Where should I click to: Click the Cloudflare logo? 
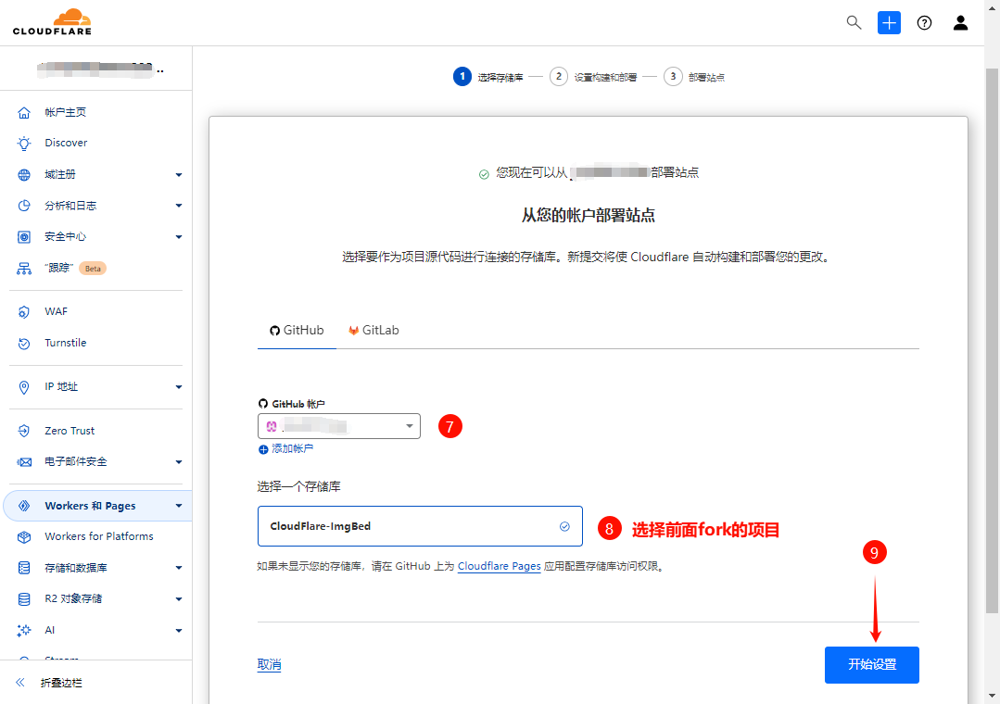point(52,22)
